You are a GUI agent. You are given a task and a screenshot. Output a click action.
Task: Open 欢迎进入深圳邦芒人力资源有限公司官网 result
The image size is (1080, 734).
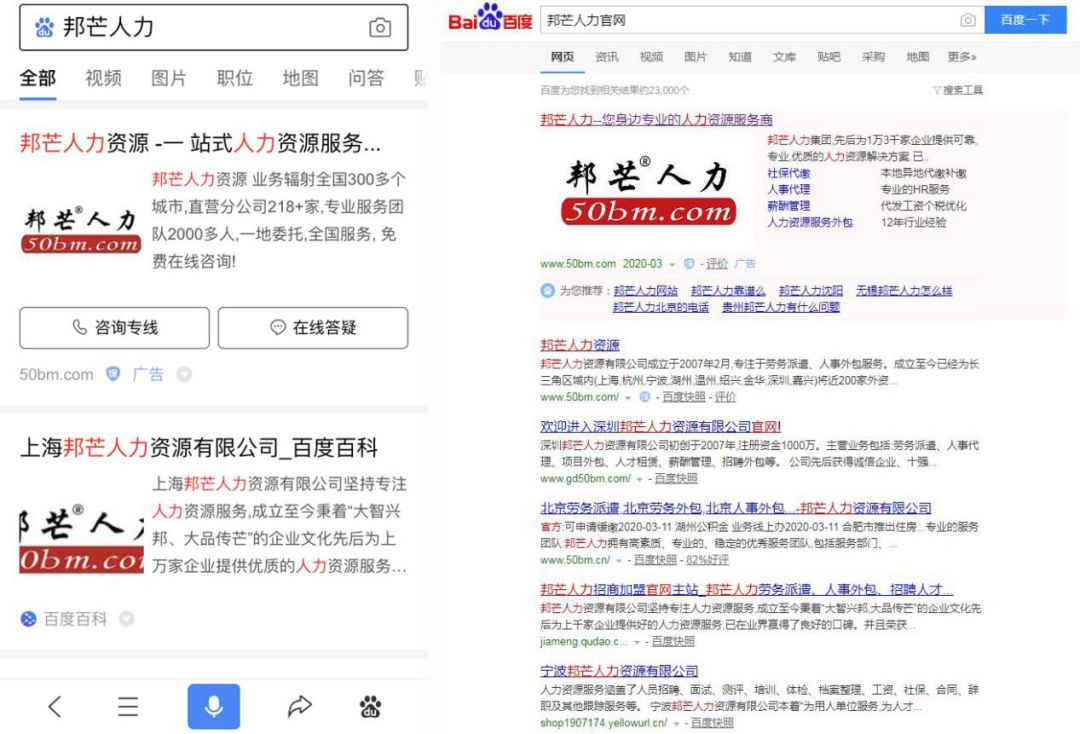[x=660, y=426]
